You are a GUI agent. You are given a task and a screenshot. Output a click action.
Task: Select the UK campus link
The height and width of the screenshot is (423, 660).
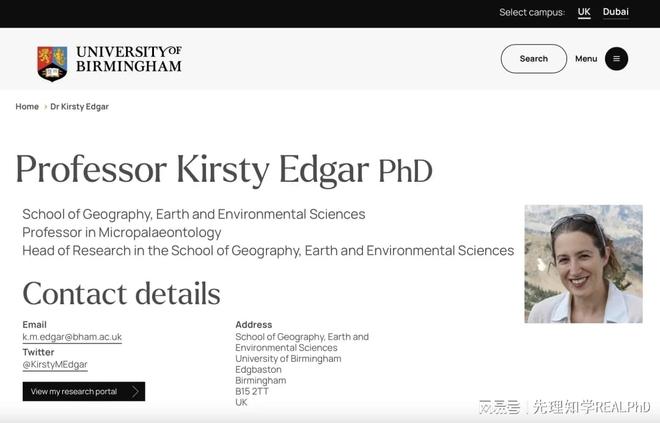[x=584, y=12]
